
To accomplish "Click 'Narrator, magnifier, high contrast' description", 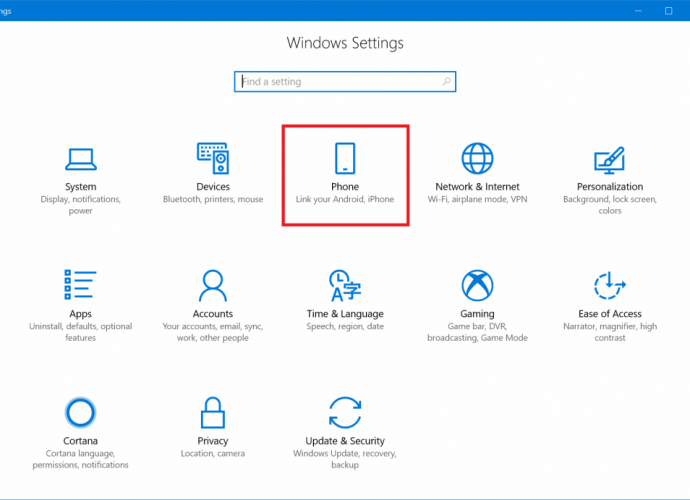I will [610, 332].
